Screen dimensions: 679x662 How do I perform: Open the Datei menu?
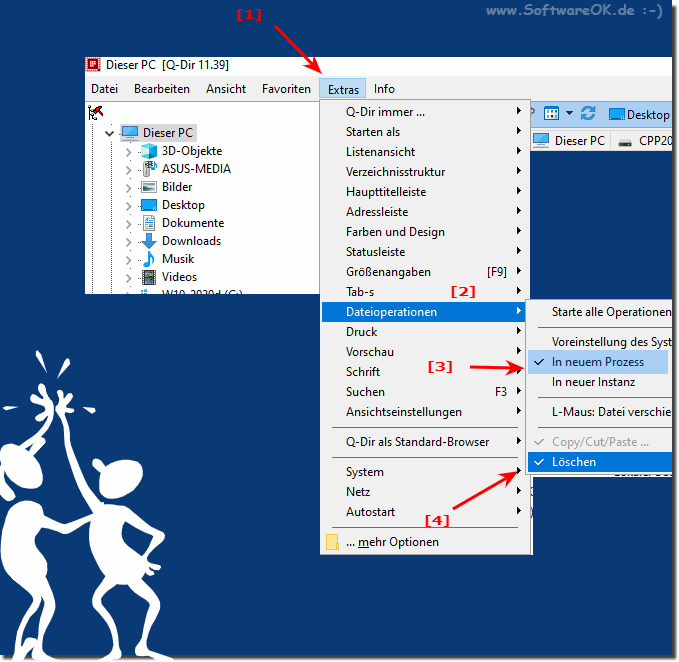click(x=104, y=89)
